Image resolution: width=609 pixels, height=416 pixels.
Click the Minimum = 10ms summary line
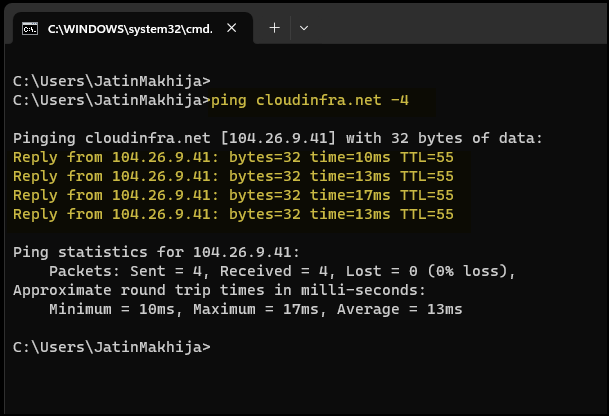[256, 309]
